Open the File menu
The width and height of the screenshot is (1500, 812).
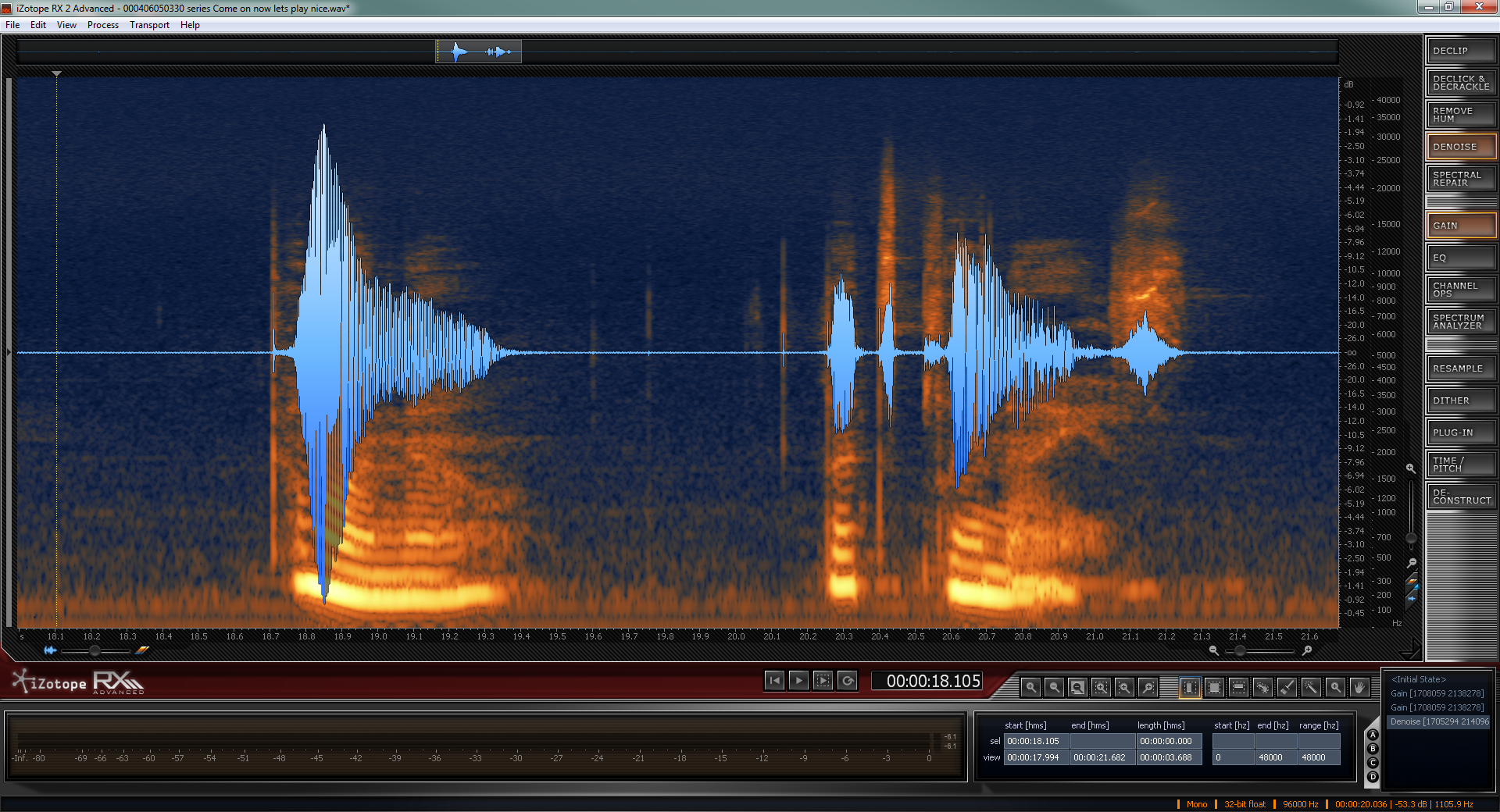(12, 25)
